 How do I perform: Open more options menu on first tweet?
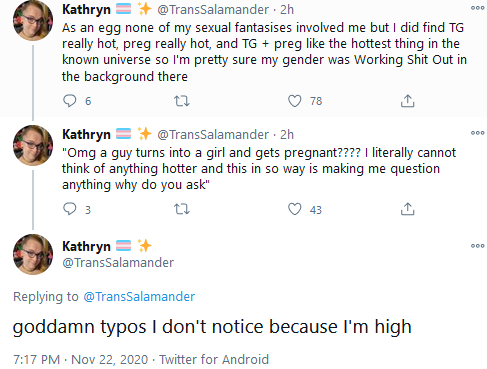[x=477, y=8]
